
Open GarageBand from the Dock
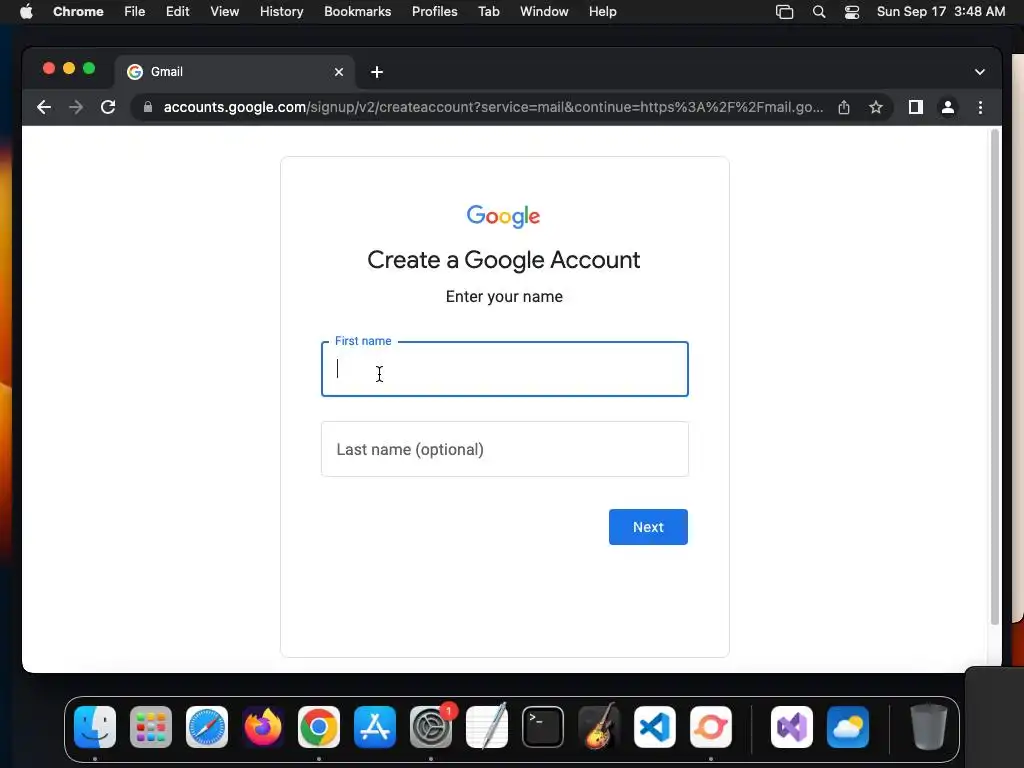pos(599,726)
